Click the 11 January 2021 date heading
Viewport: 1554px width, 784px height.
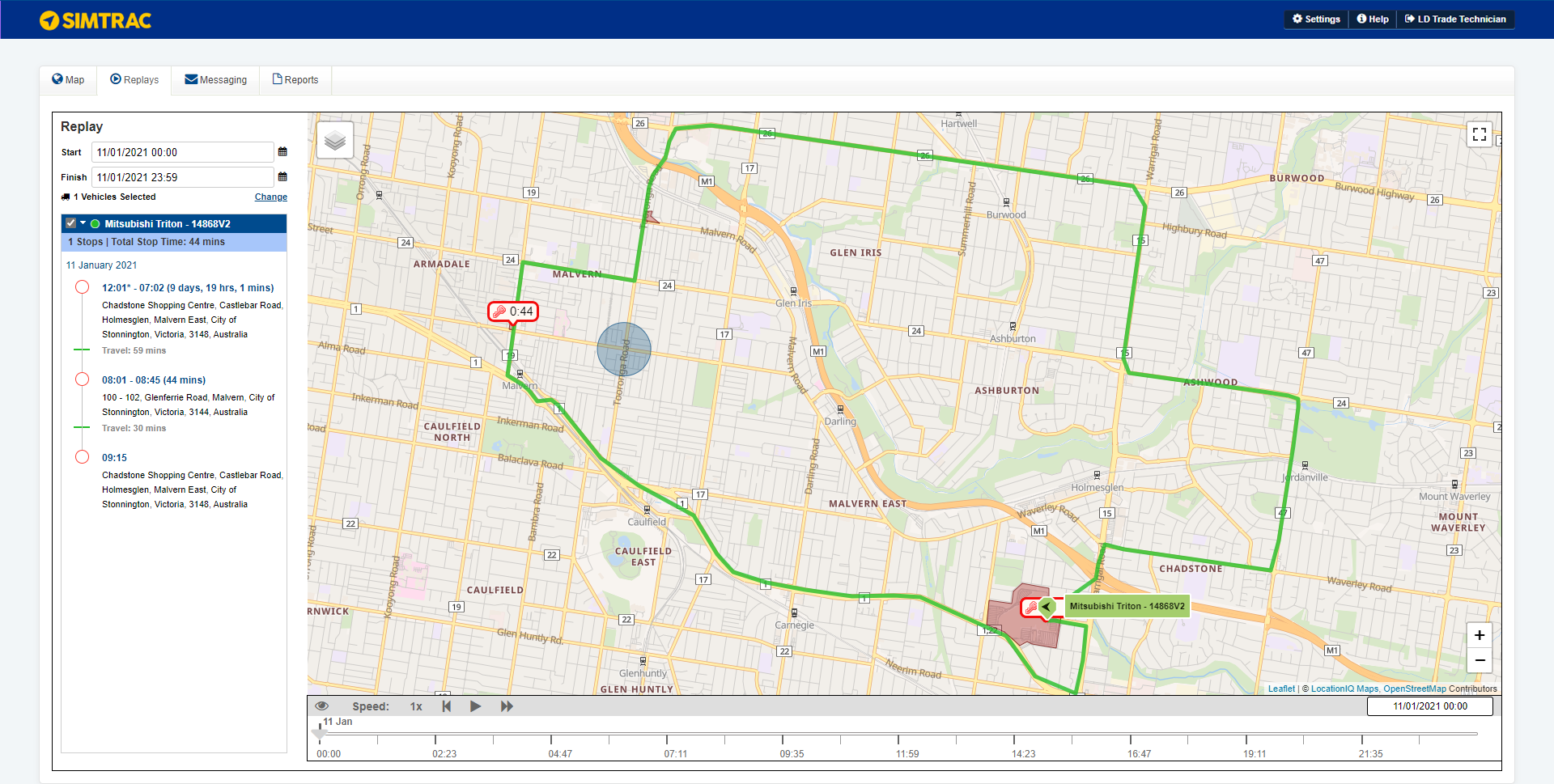(x=101, y=265)
